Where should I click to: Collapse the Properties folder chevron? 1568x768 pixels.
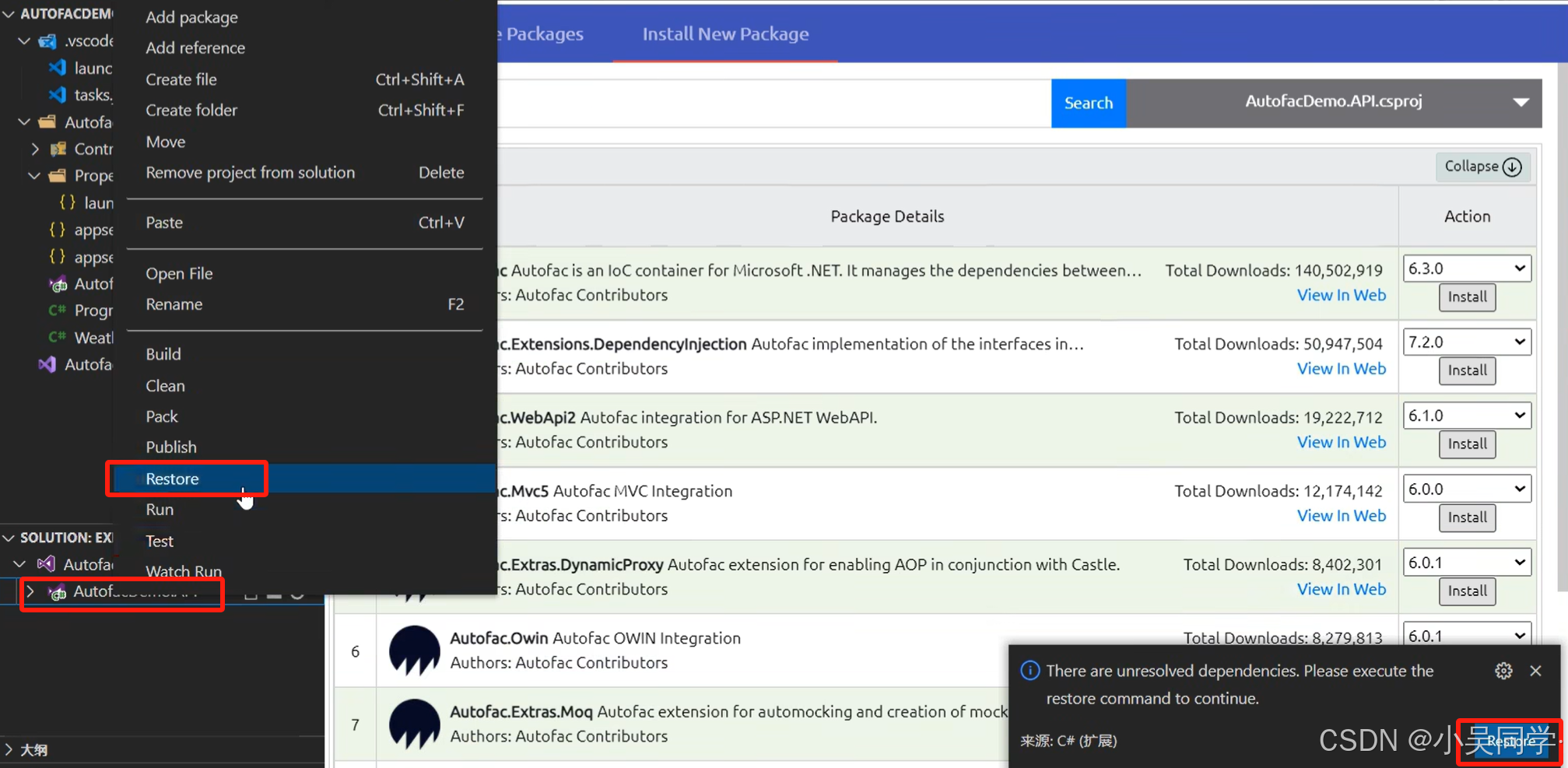[34, 176]
